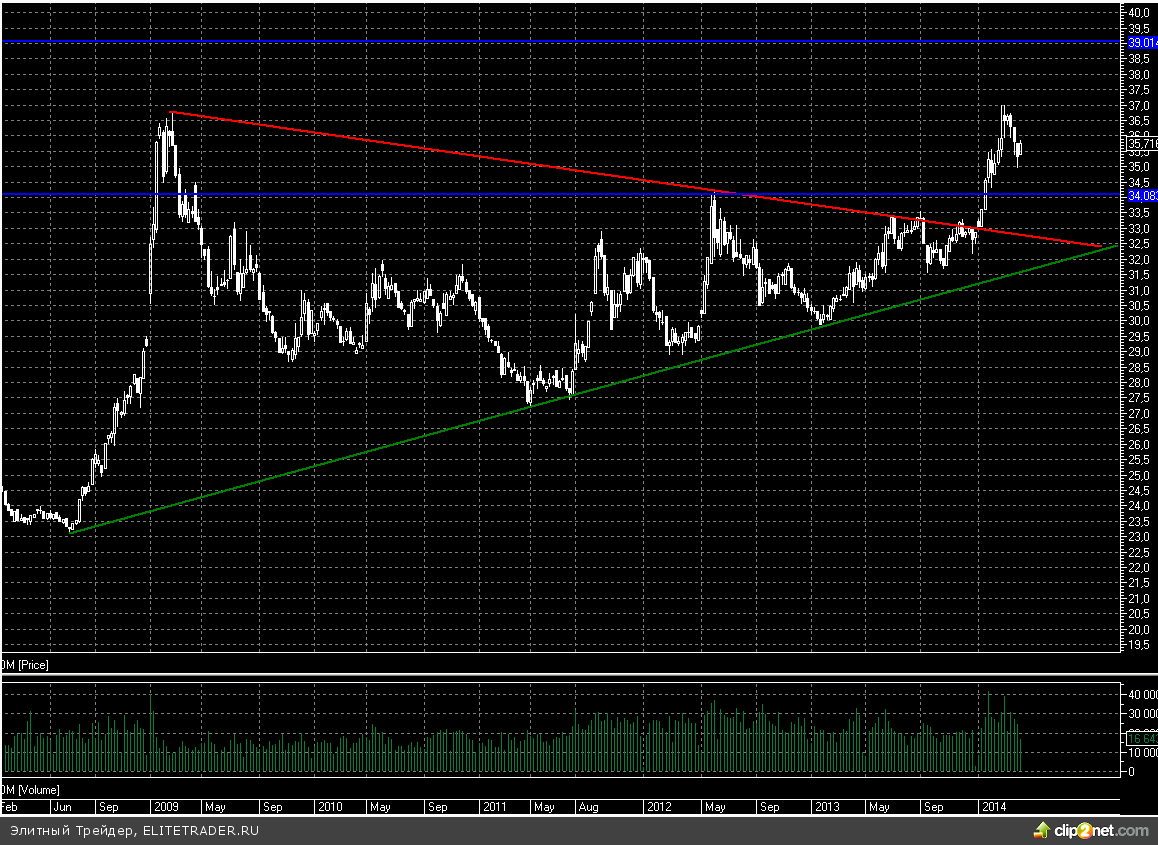The image size is (1158, 845).
Task: Click the 30 000 volume axis label
Action: (1142, 714)
